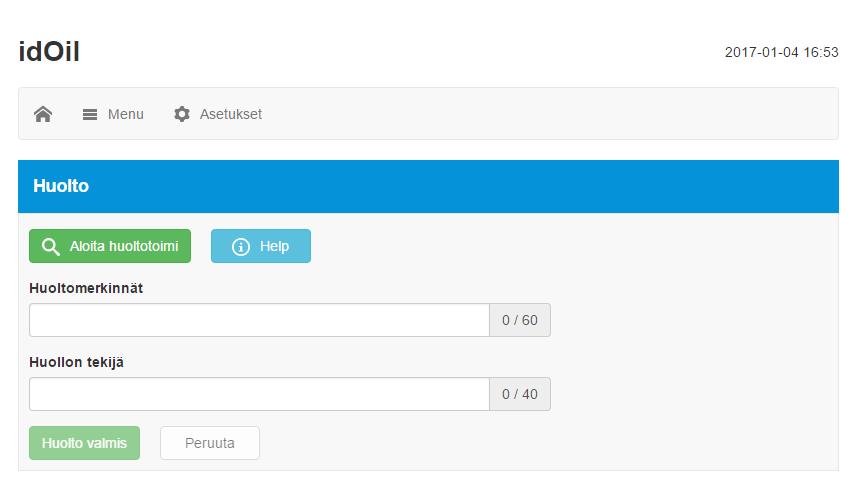Screen dimensions: 853x497
Task: Click the blue Huolto panel header
Action: (428, 187)
